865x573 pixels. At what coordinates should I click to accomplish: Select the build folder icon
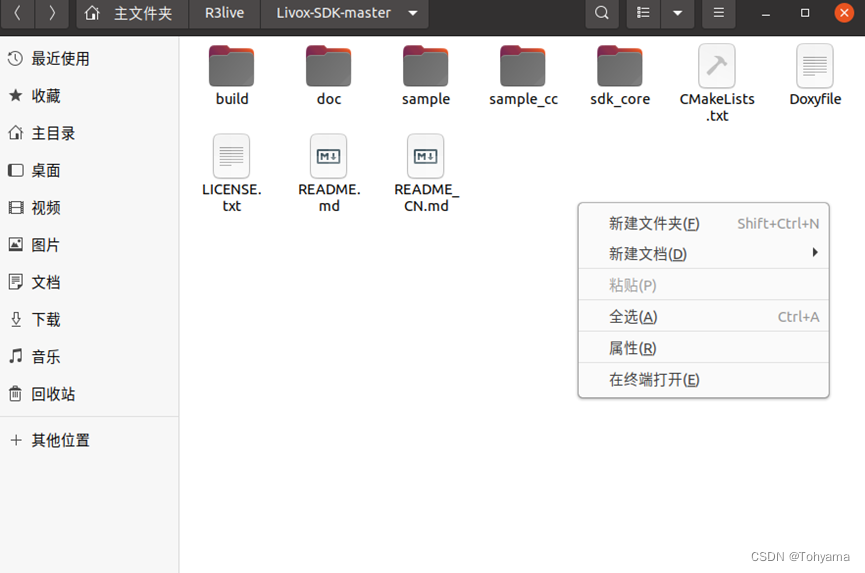tap(232, 66)
